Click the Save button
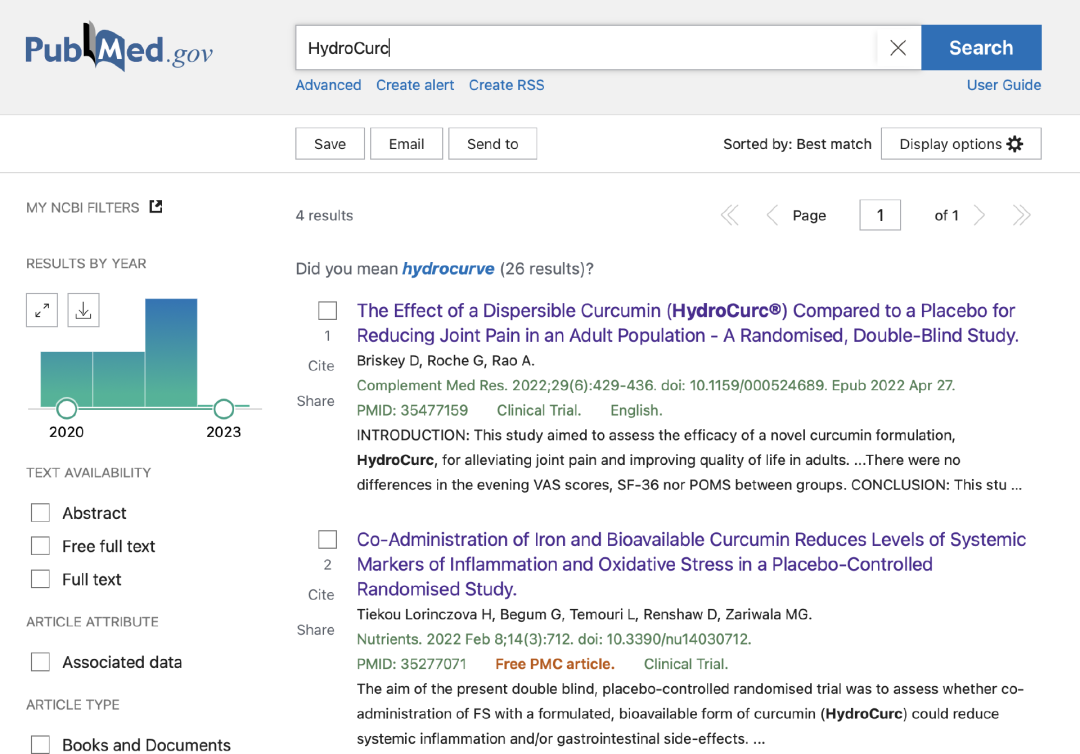Viewport: 1080px width, 754px height. click(330, 144)
